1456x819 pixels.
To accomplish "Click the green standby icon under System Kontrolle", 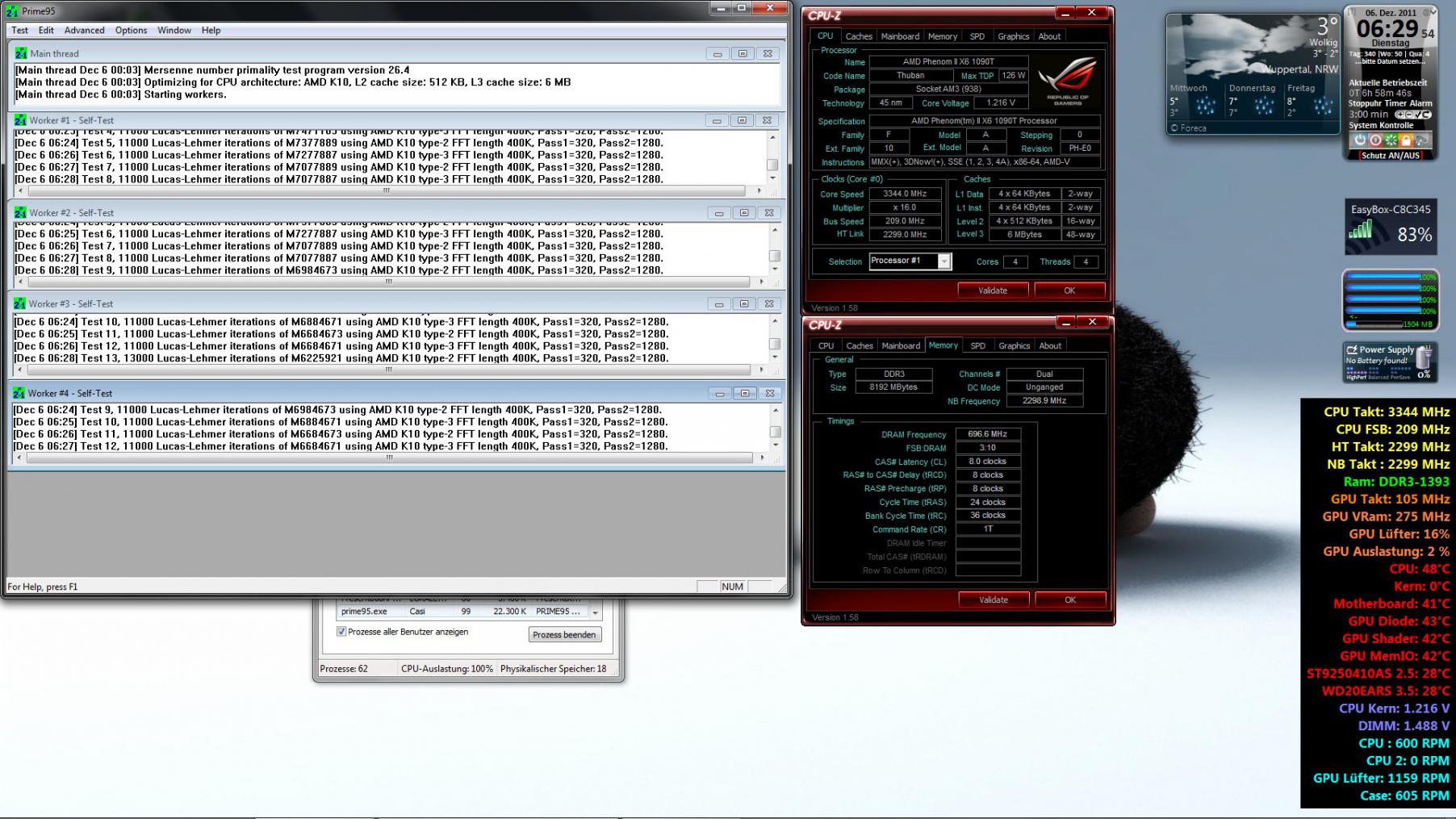I will click(1391, 140).
